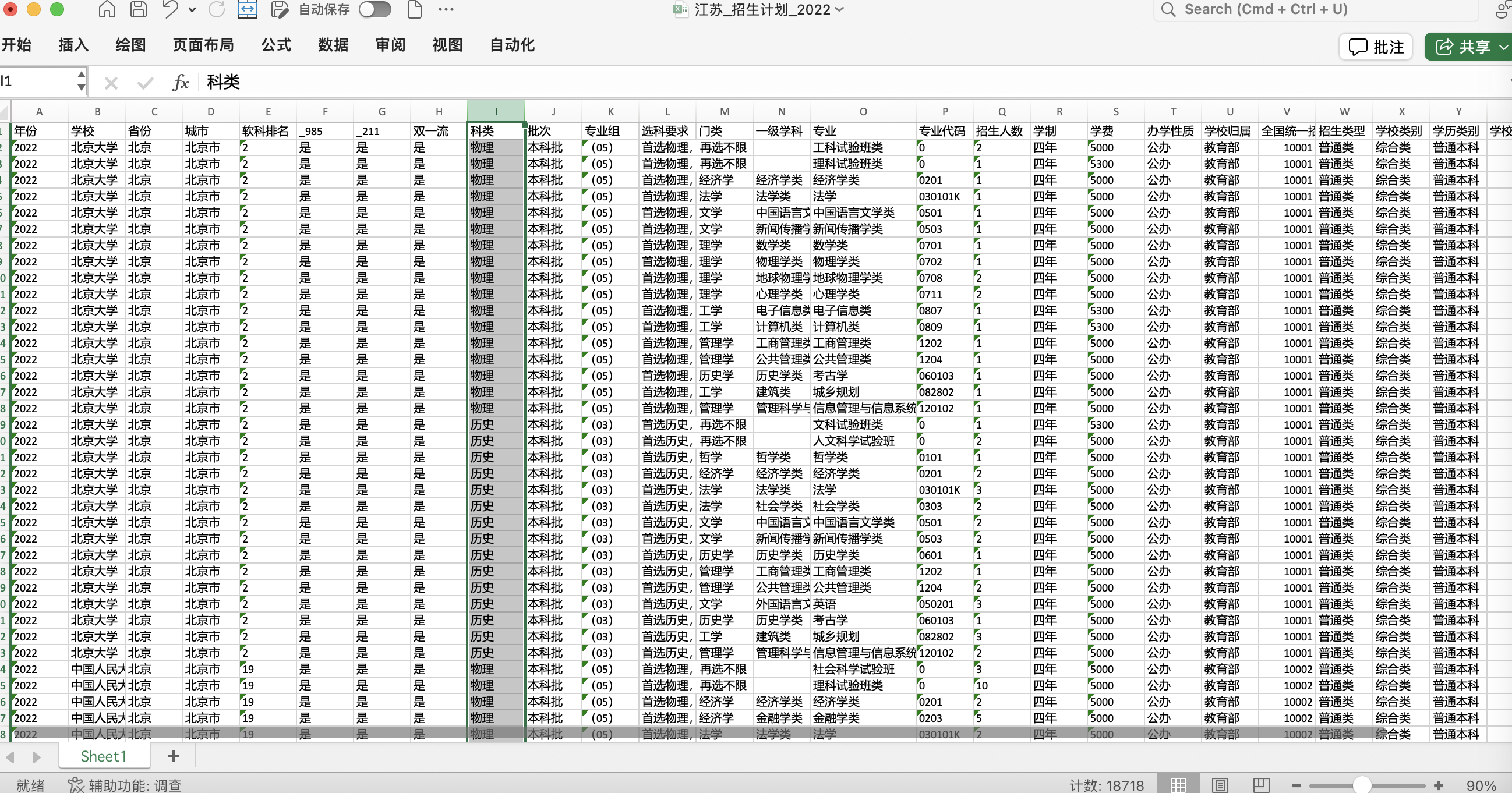Image resolution: width=1512 pixels, height=793 pixels.
Task: Add a new sheet with plus icon
Action: pyautogui.click(x=173, y=757)
